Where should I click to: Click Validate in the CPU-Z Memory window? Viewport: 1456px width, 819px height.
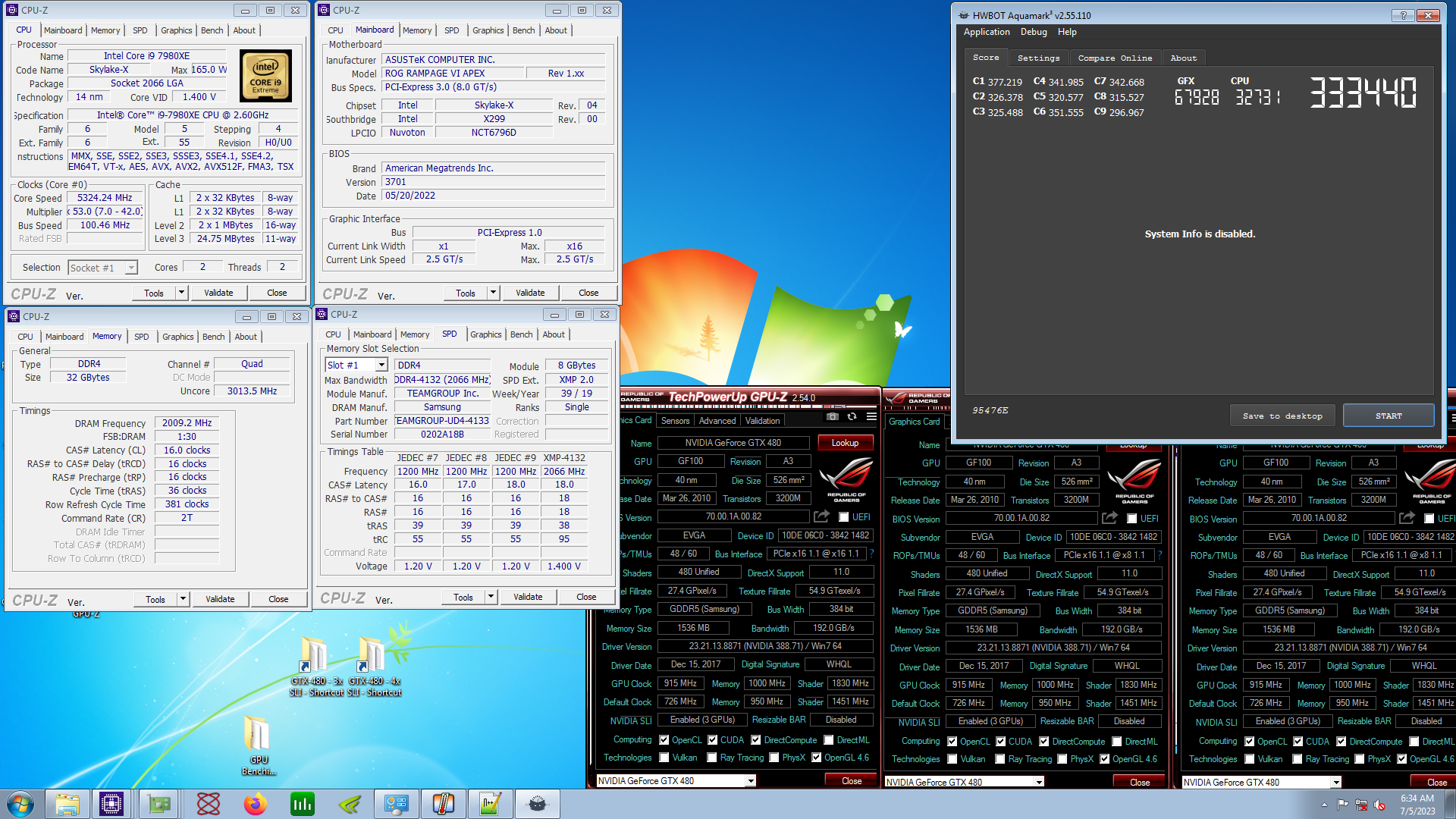(x=220, y=599)
